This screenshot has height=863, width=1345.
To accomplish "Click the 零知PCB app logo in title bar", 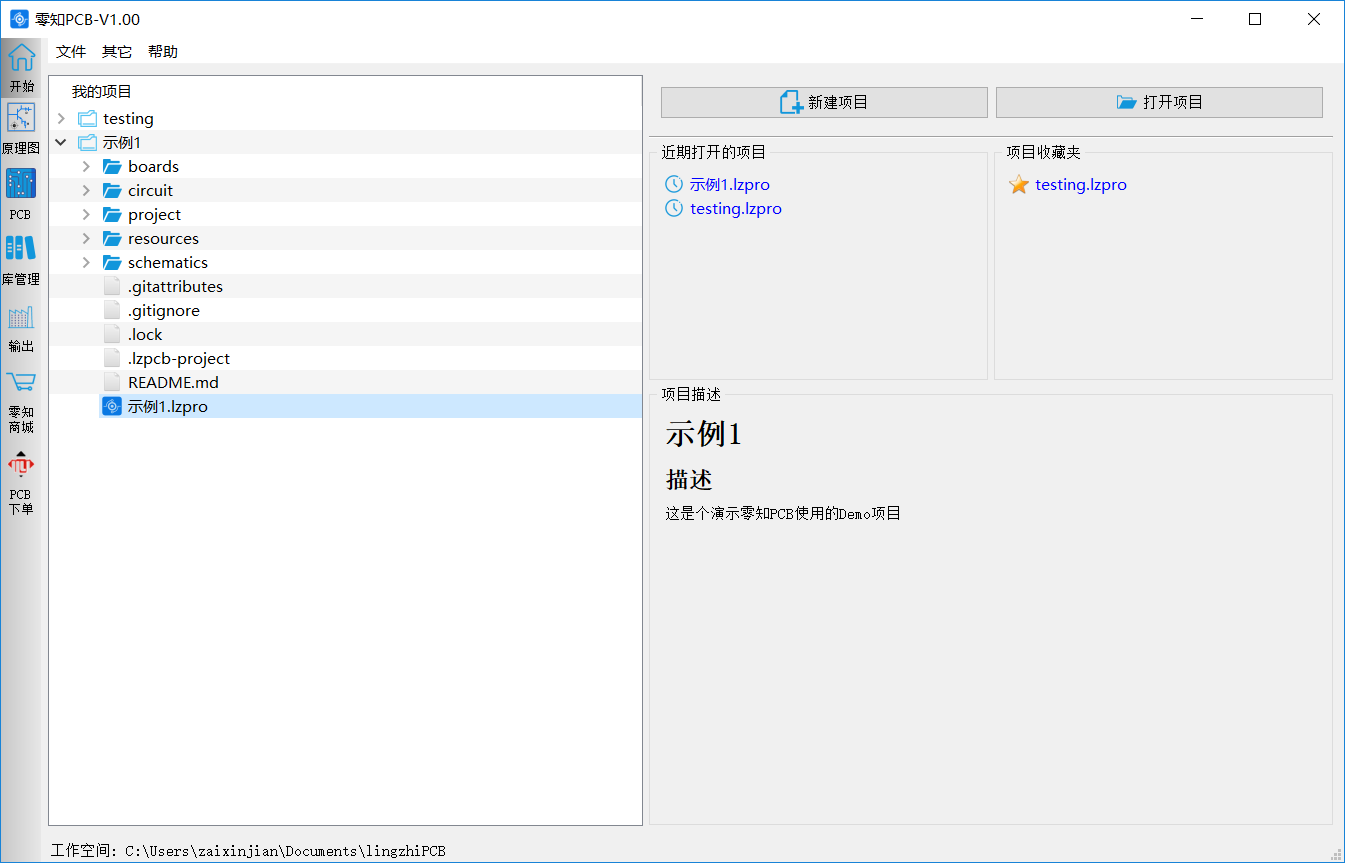I will (19, 19).
